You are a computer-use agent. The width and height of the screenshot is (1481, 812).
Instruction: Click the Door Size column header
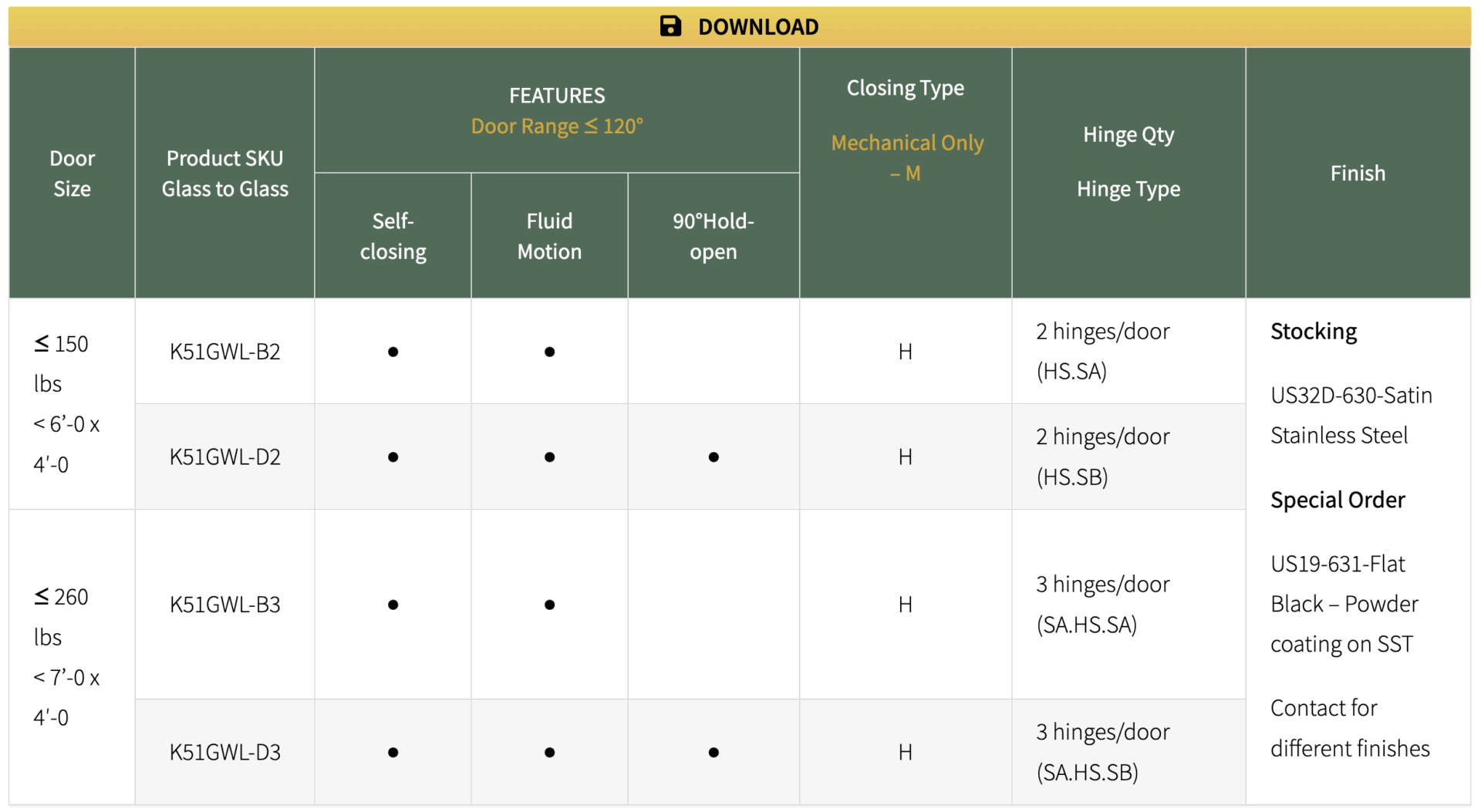pos(72,174)
